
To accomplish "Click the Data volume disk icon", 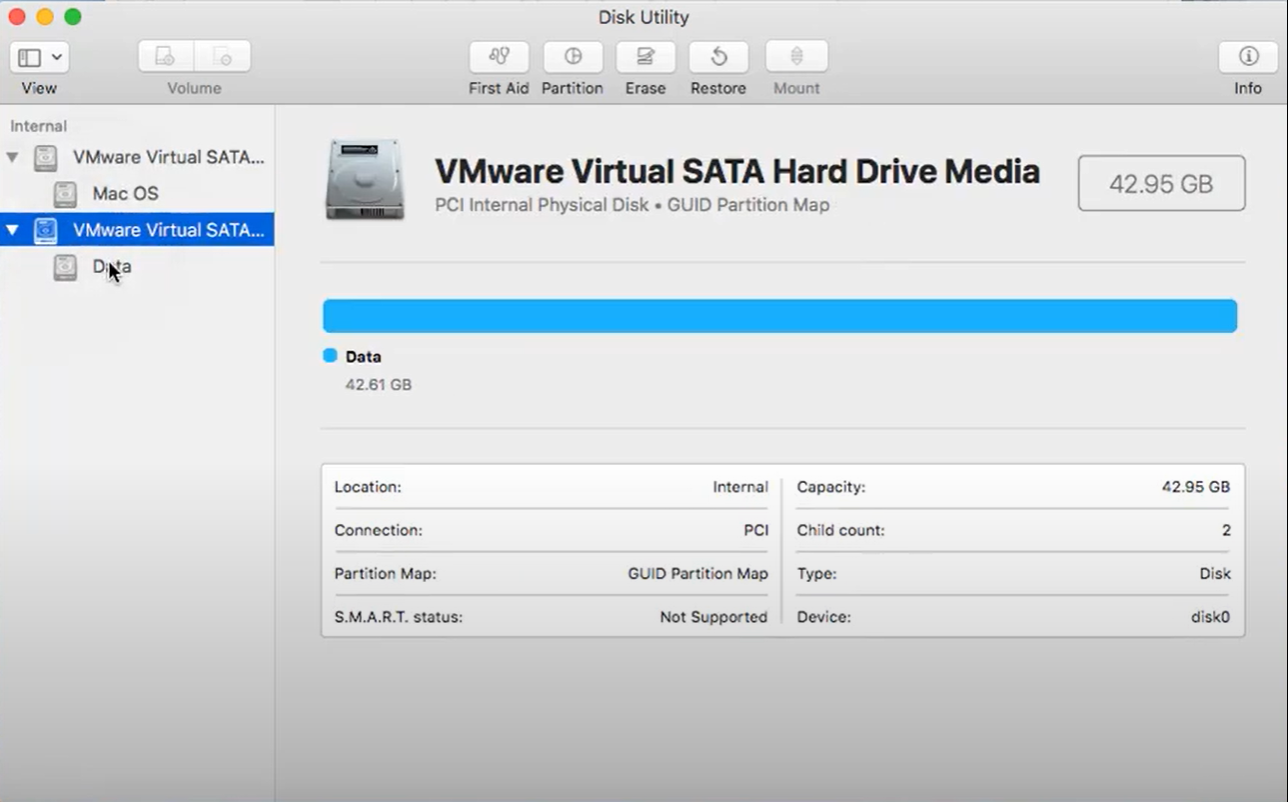I will [65, 267].
